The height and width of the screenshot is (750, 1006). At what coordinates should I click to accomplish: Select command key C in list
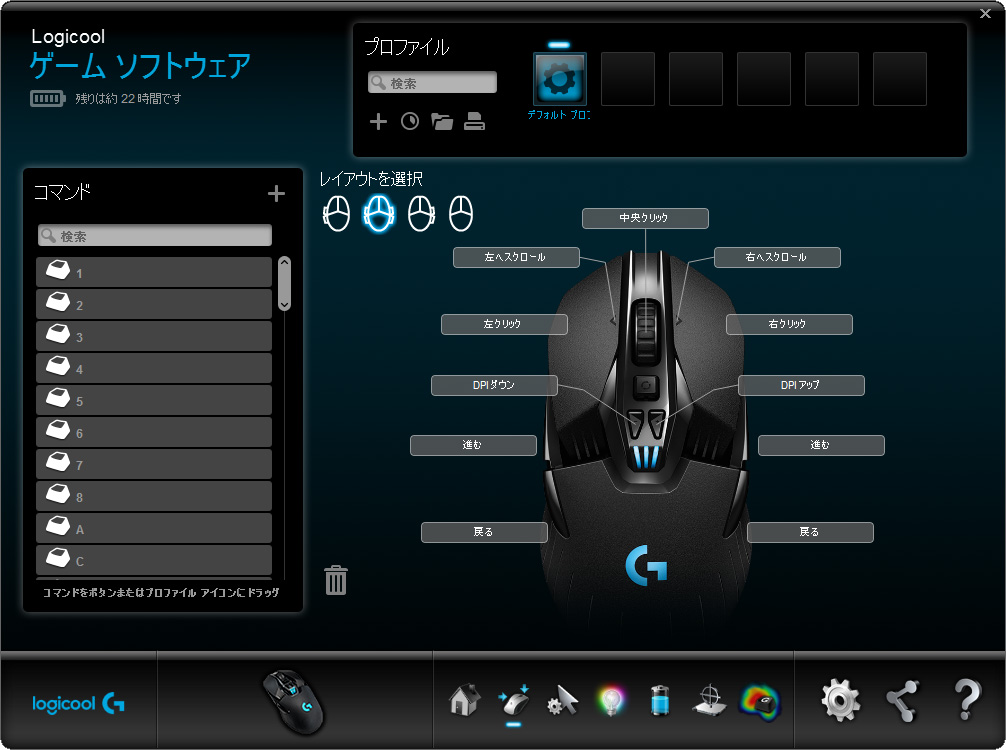click(x=154, y=560)
